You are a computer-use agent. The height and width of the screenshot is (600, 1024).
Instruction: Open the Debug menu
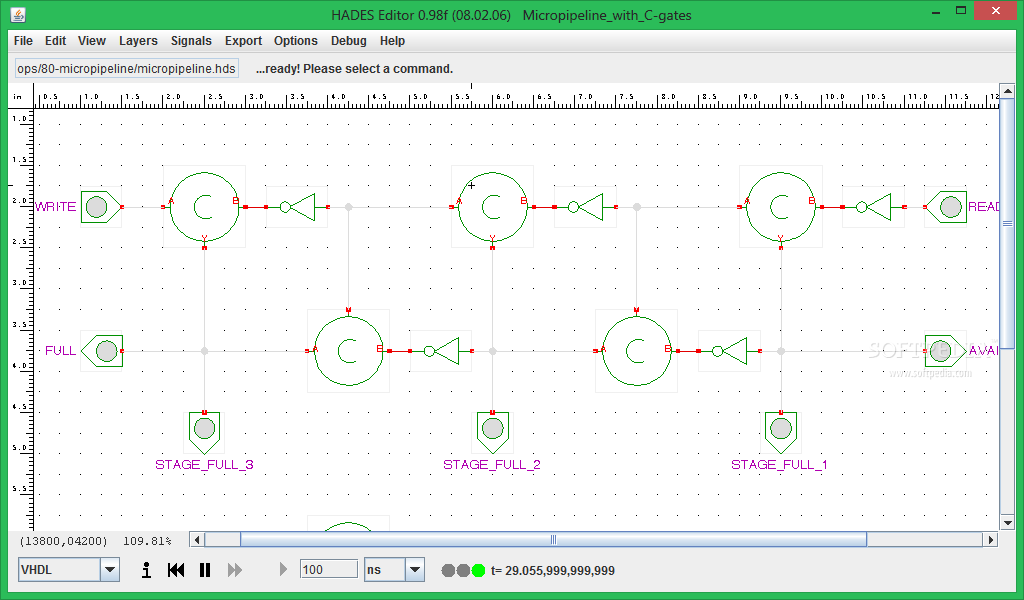coord(349,40)
